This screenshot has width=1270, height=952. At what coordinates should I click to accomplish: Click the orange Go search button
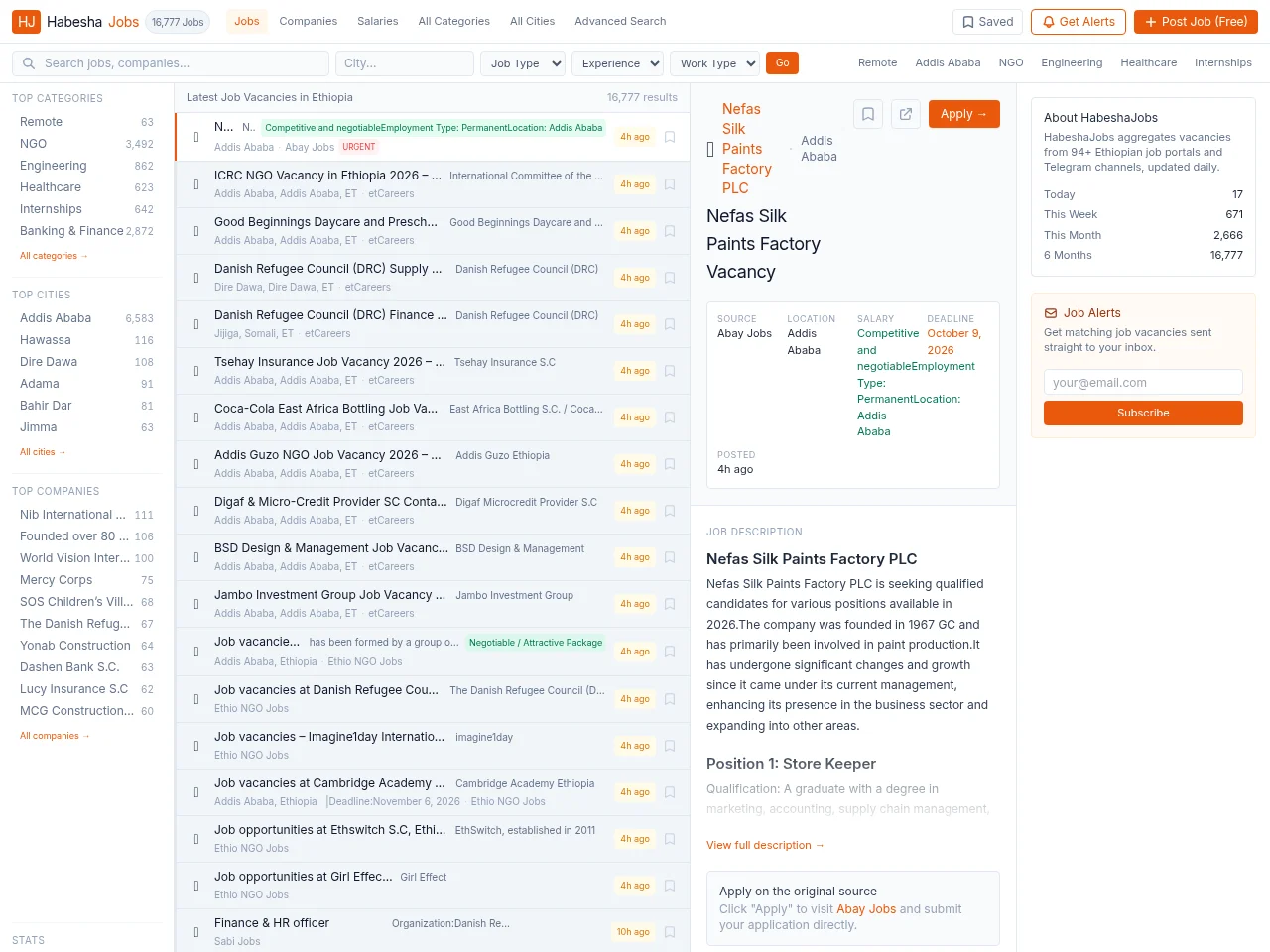pos(783,63)
